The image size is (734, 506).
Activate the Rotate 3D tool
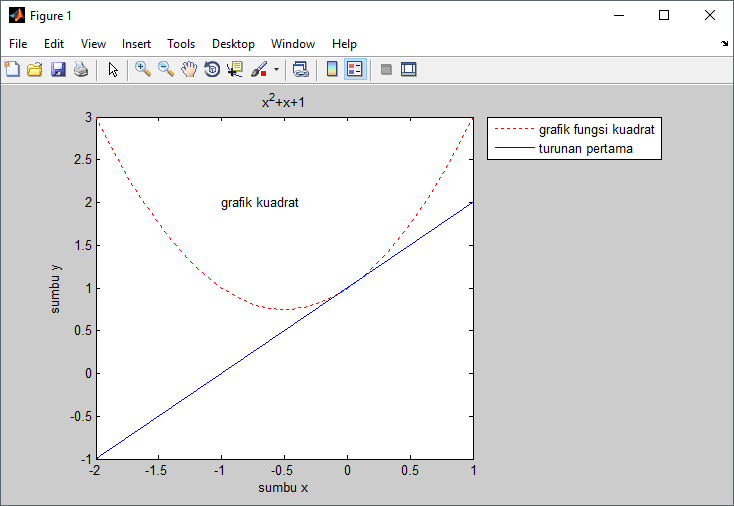[212, 69]
